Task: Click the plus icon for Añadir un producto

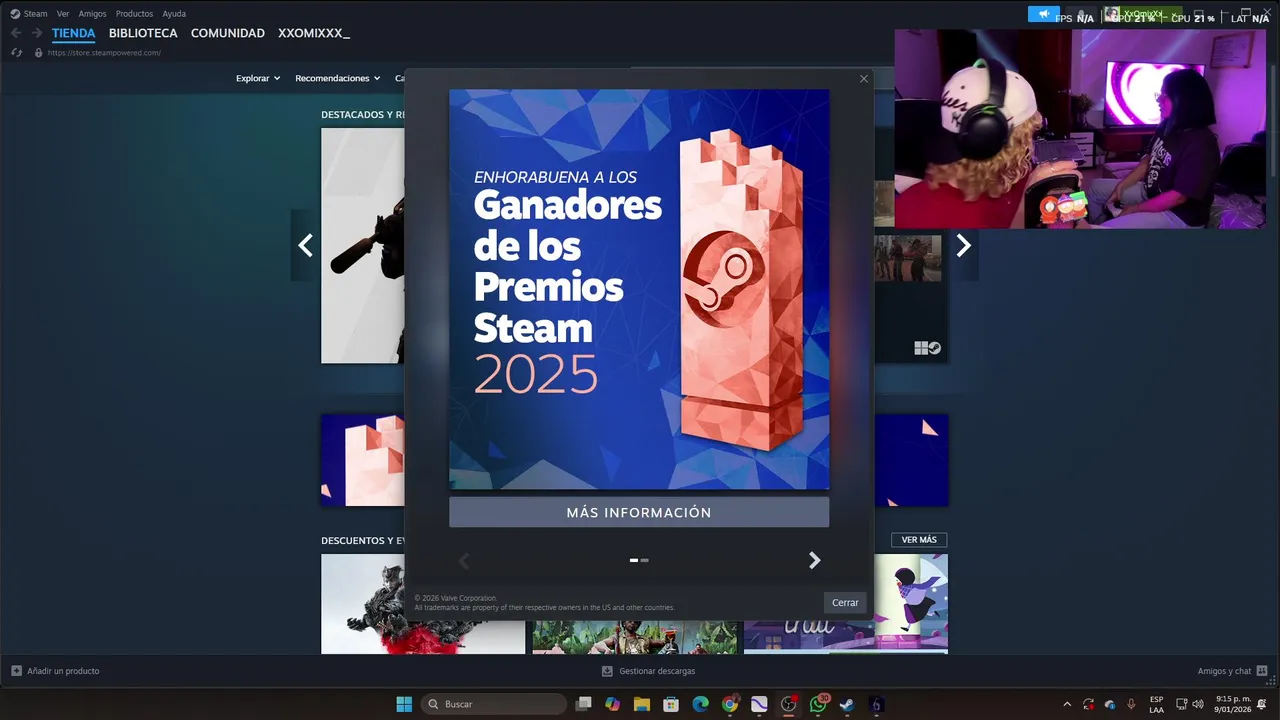Action: (x=16, y=671)
